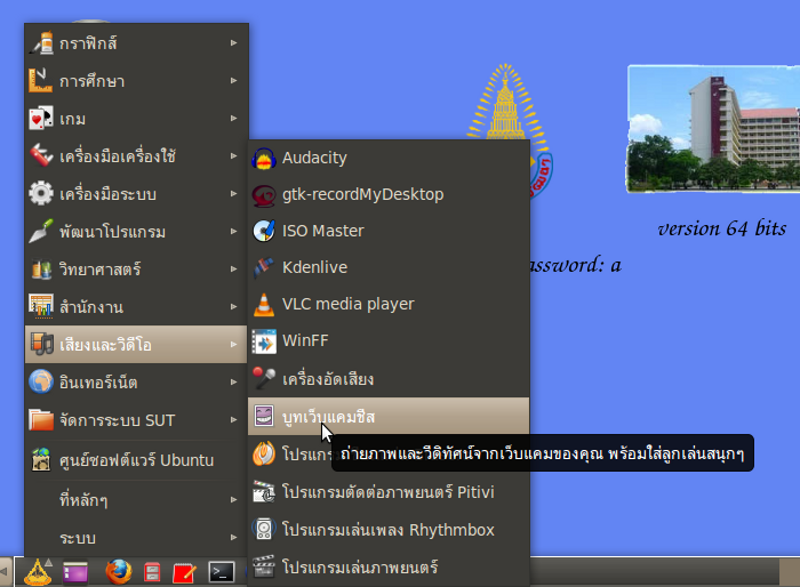Viewport: 800px width, 587px height.
Task: Open ศูนย์ซอฟต์แวร์ Ubuntu menu entry
Action: [x=136, y=460]
